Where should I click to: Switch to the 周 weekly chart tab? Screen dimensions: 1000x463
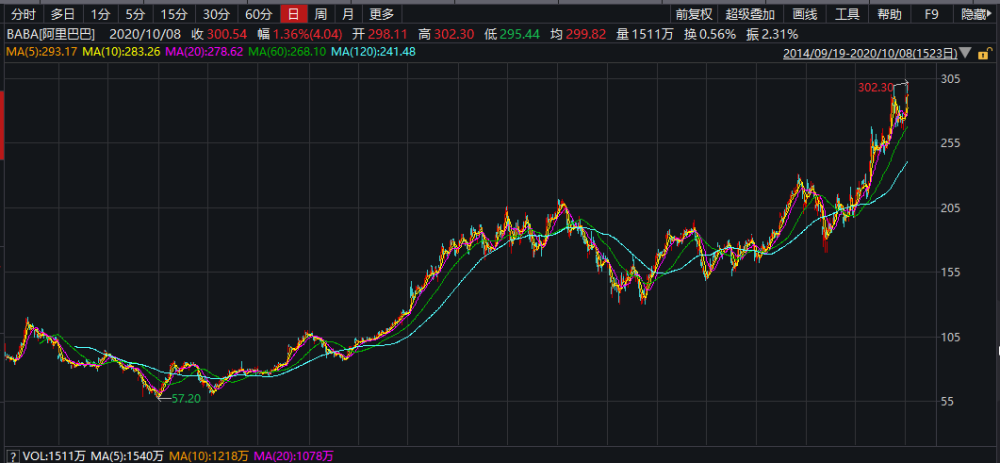tap(320, 14)
